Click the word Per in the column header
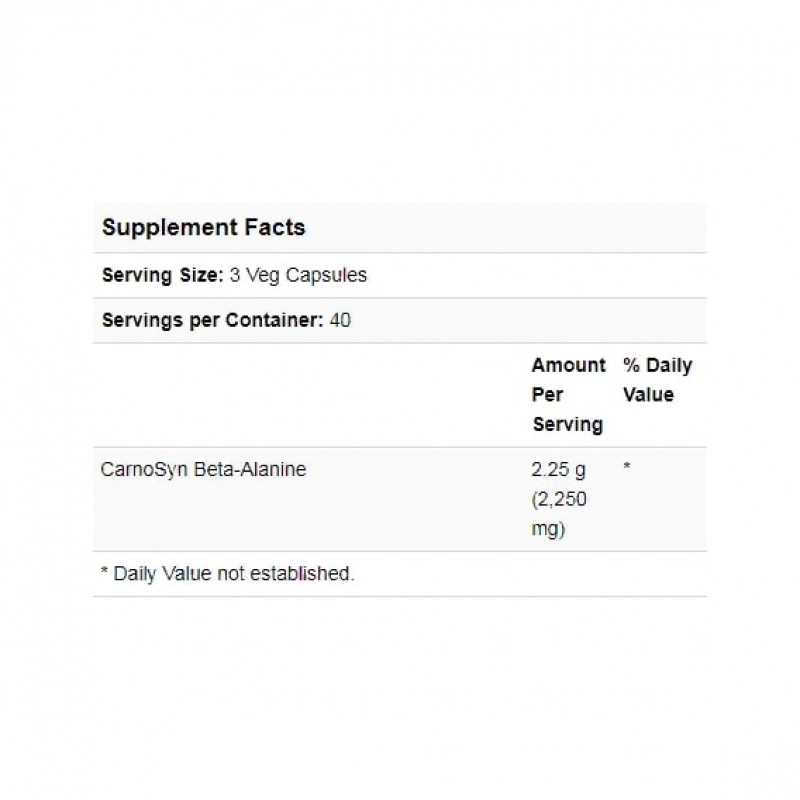 547,394
